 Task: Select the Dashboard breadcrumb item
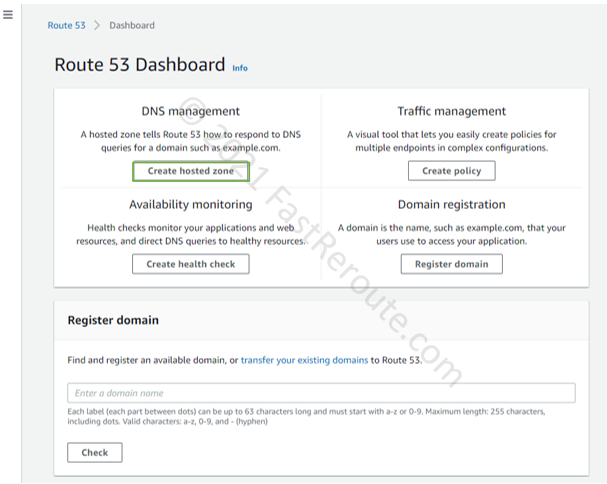point(132,26)
